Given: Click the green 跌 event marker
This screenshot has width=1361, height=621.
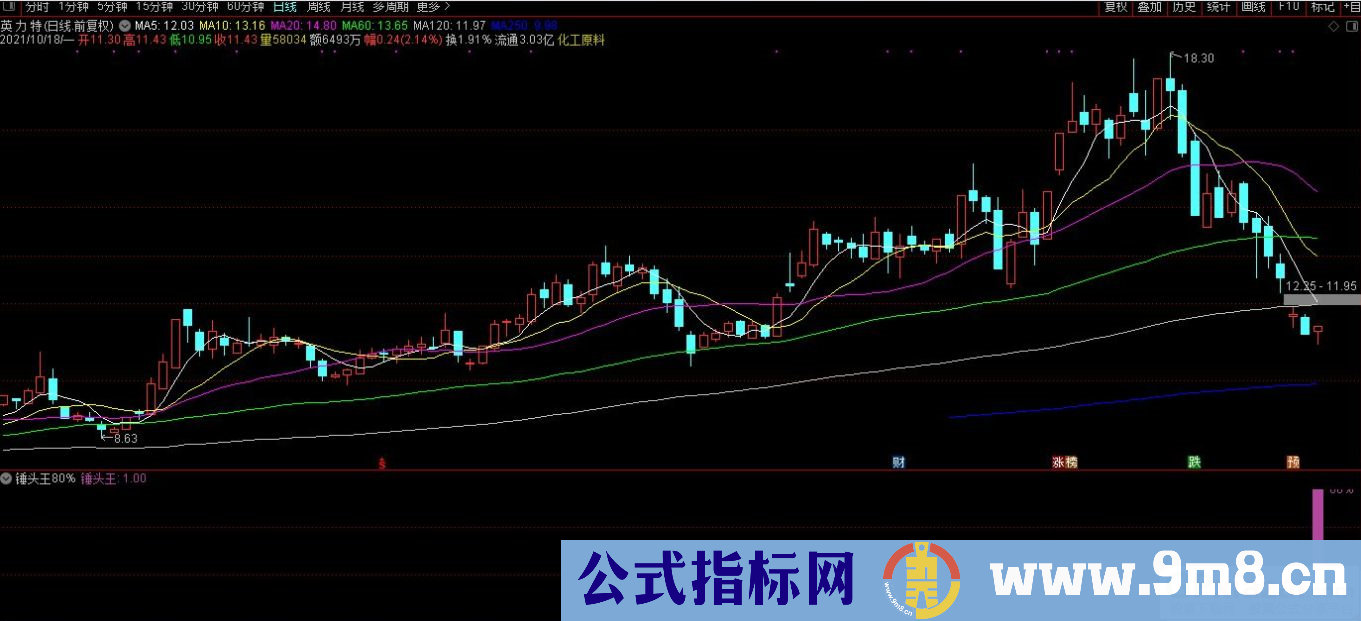Looking at the screenshot, I should click(1194, 462).
